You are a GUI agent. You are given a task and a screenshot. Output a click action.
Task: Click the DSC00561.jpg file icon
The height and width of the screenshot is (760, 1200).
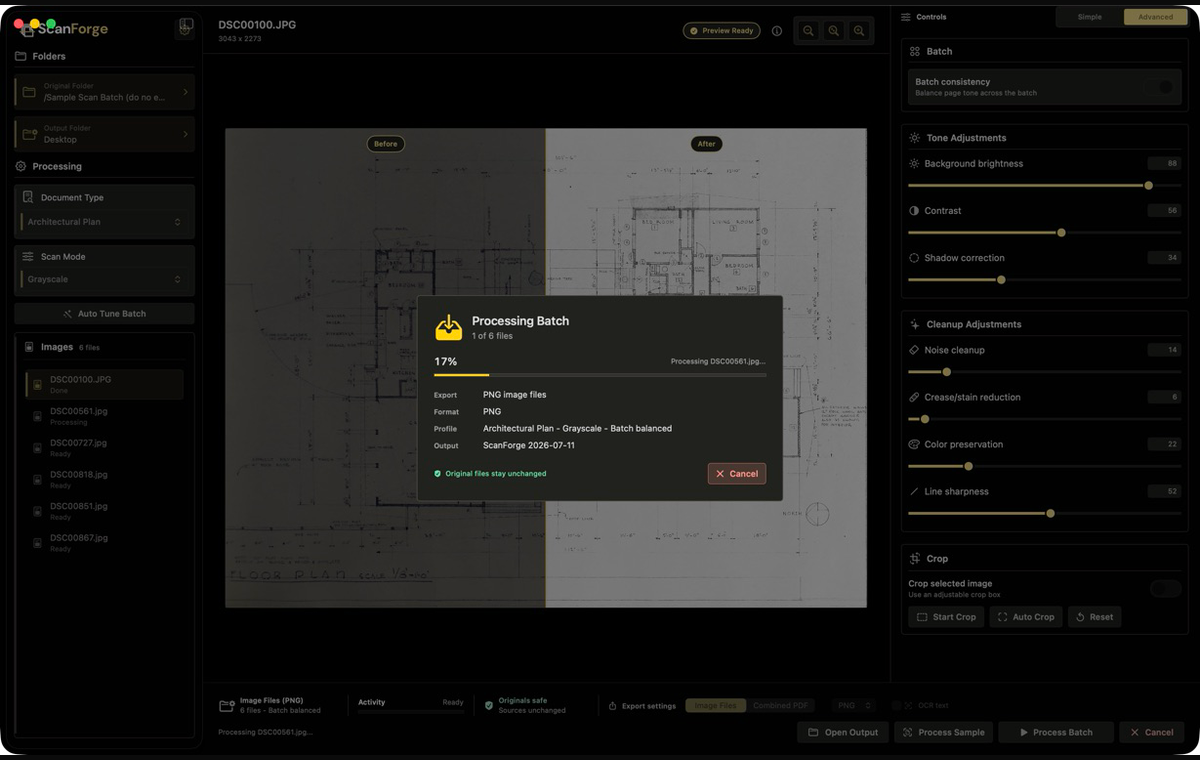pyautogui.click(x=37, y=416)
